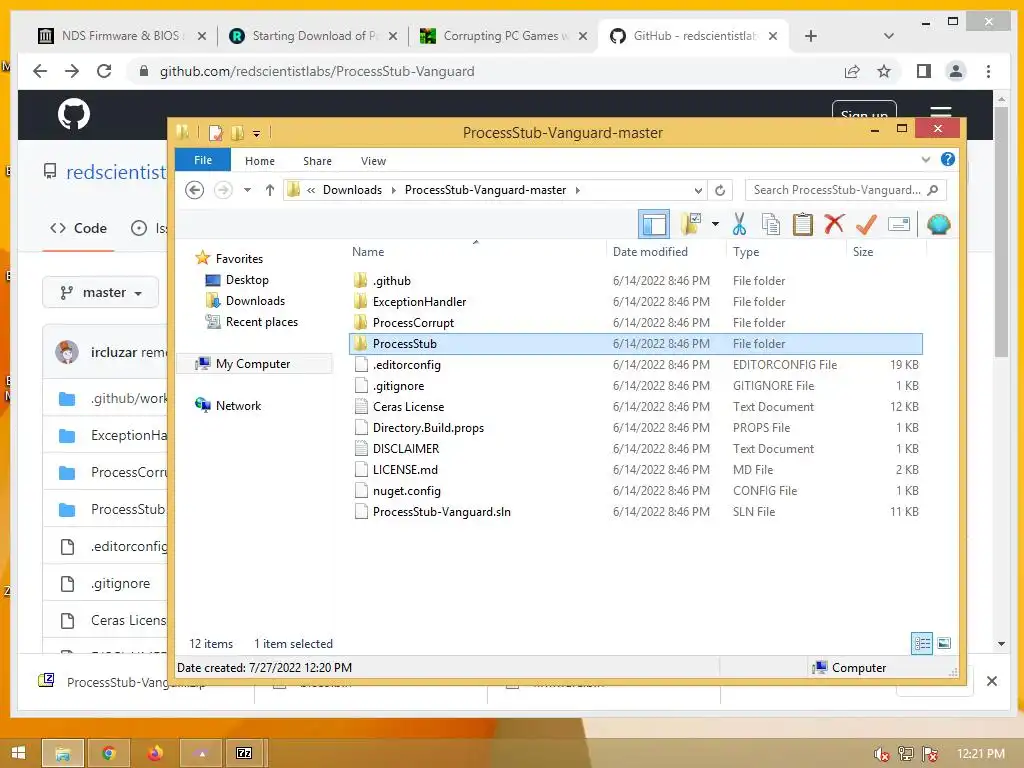Click Downloads in the address breadcrumb
The height and width of the screenshot is (768, 1024).
(352, 190)
